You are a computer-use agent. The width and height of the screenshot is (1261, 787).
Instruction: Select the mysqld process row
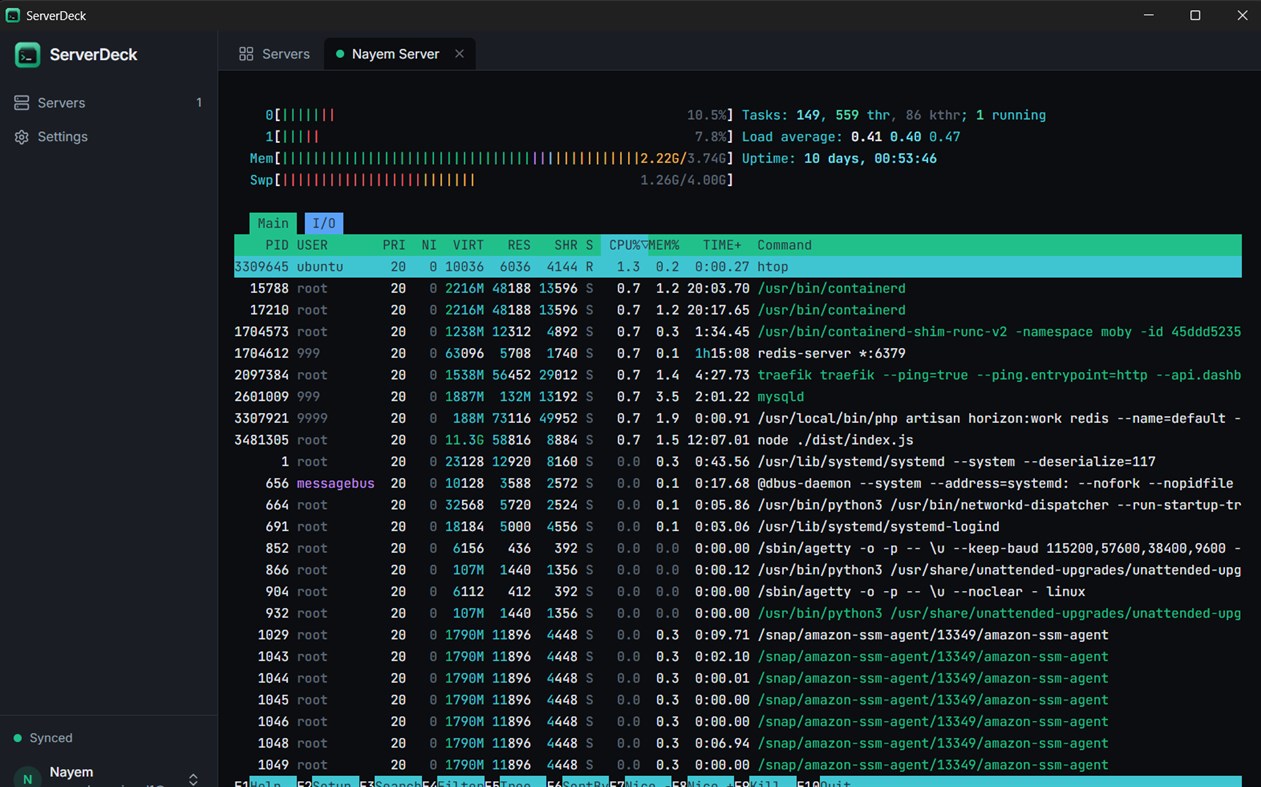(738, 397)
